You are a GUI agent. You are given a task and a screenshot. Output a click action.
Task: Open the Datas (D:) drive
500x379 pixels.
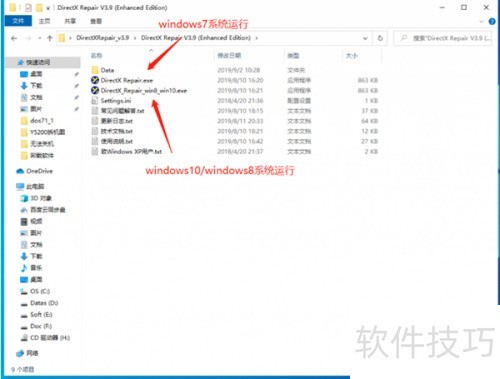click(x=44, y=303)
